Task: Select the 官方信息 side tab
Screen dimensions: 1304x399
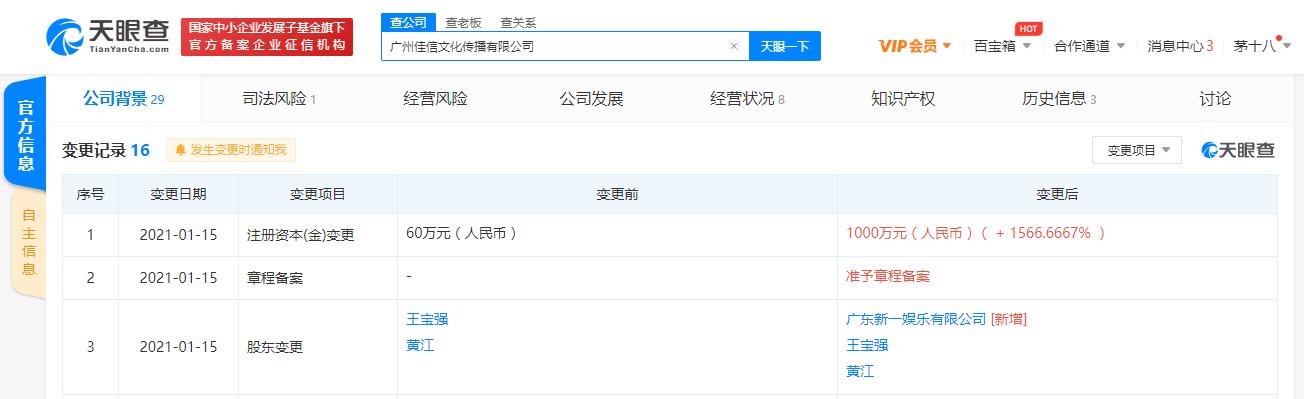Action: [26, 133]
